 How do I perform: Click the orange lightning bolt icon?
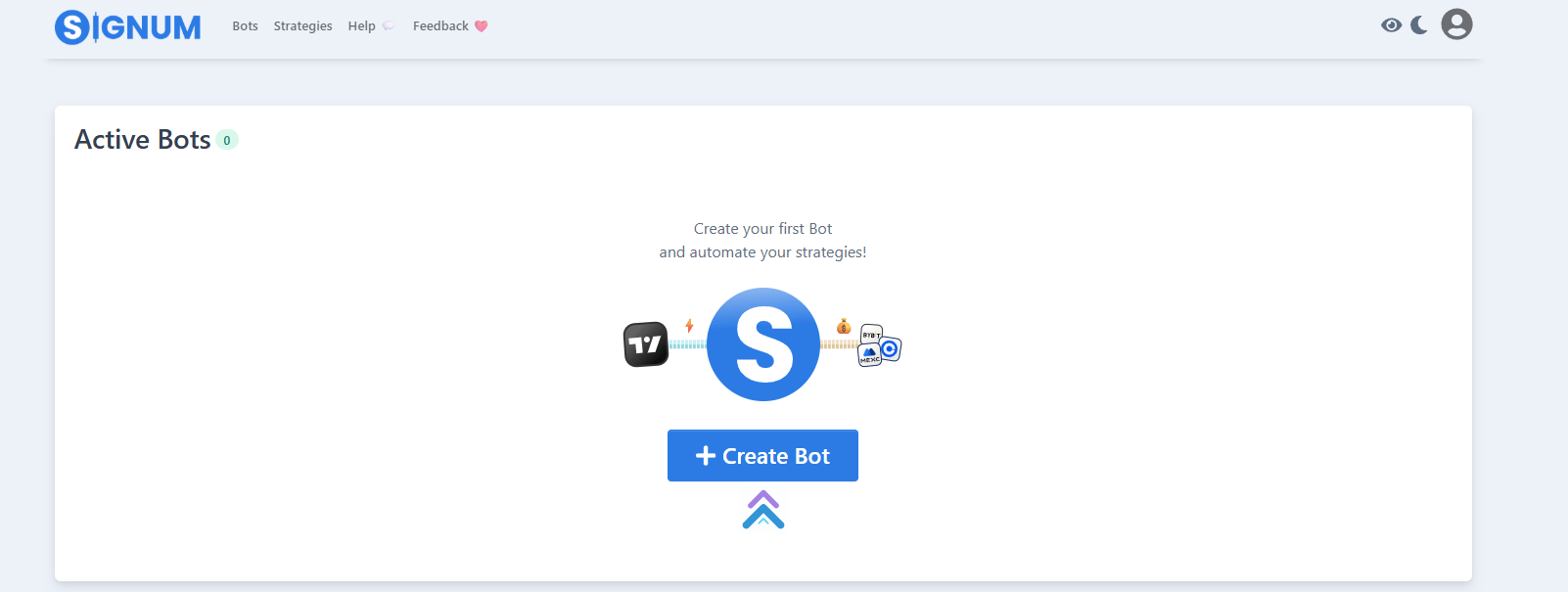[689, 326]
